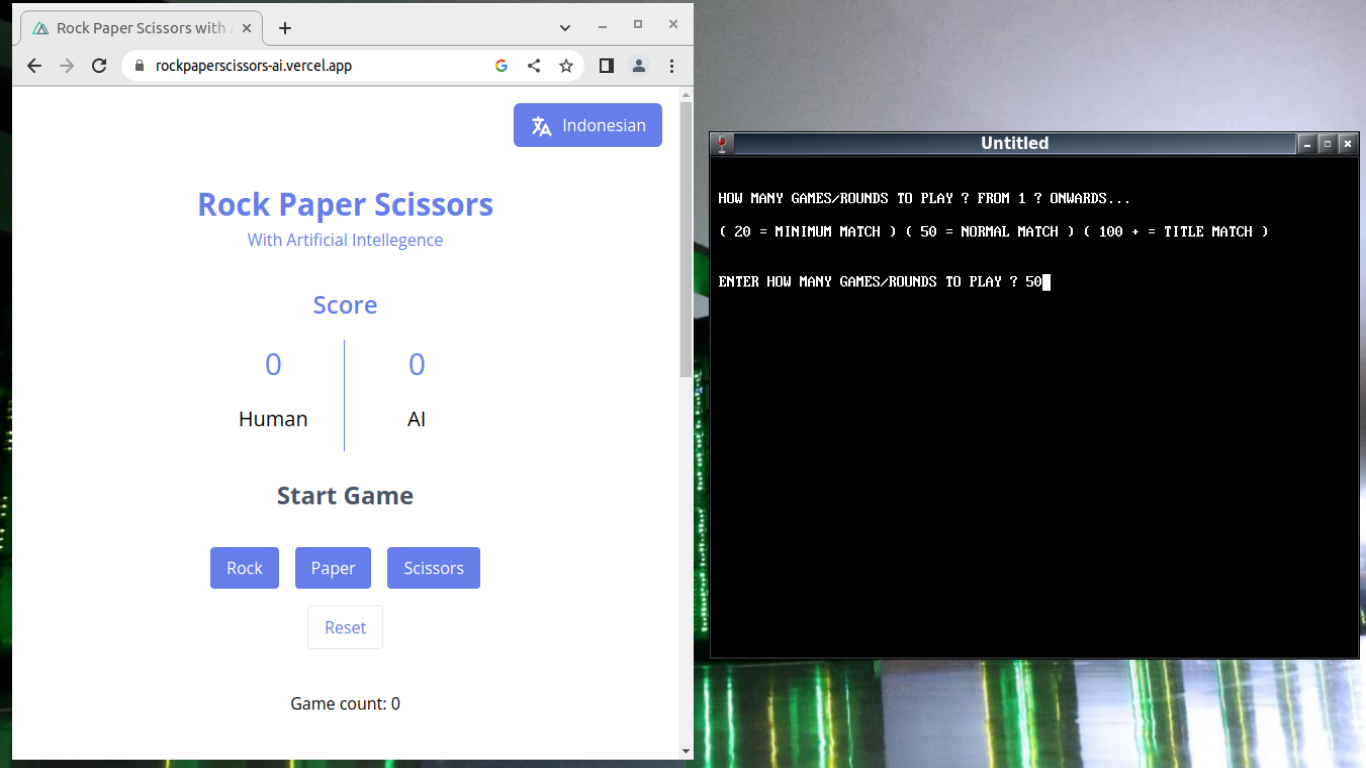Click the Untitled window title bar text
This screenshot has width=1366, height=768.
click(1015, 144)
